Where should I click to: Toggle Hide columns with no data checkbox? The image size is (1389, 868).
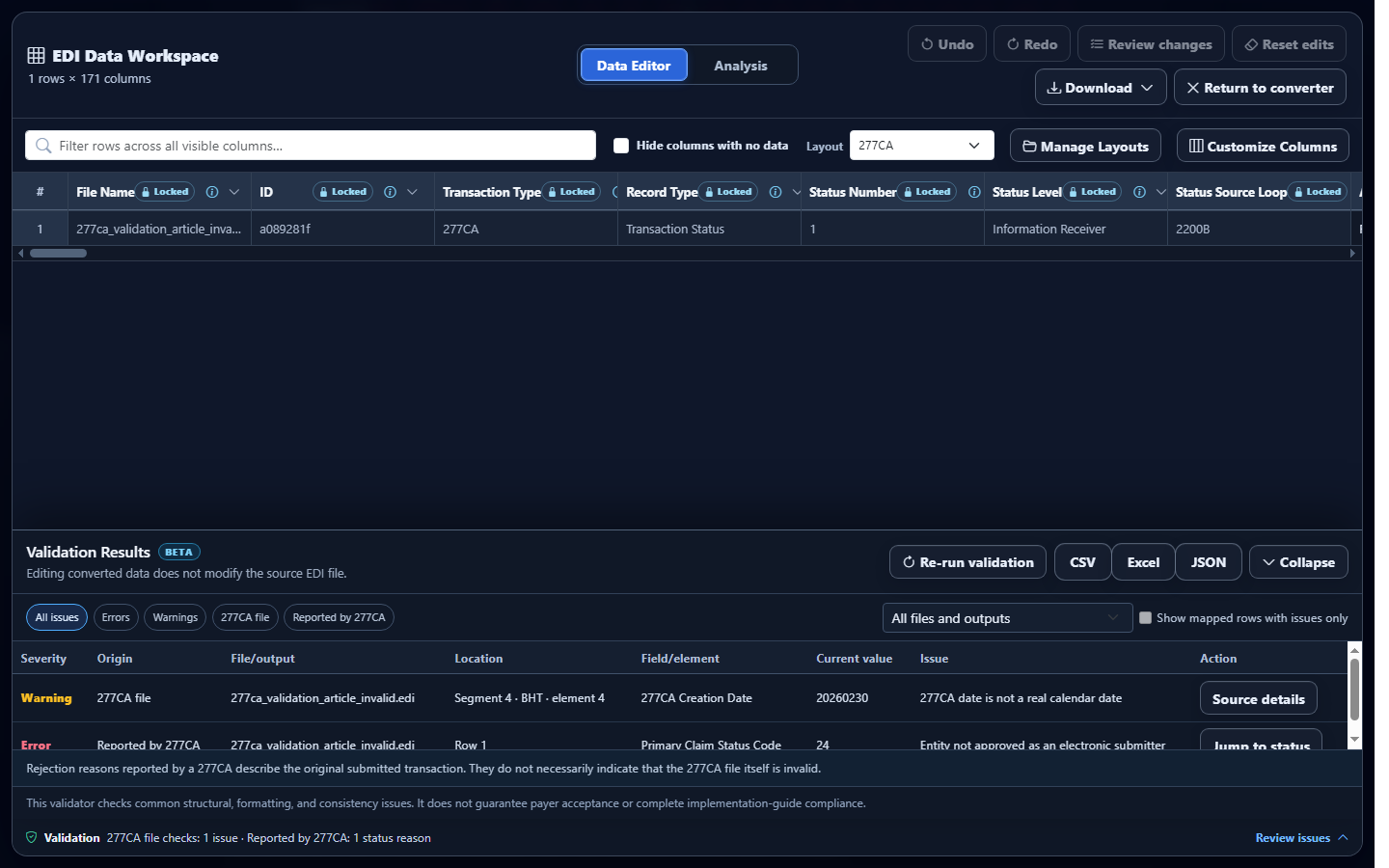[x=621, y=146]
